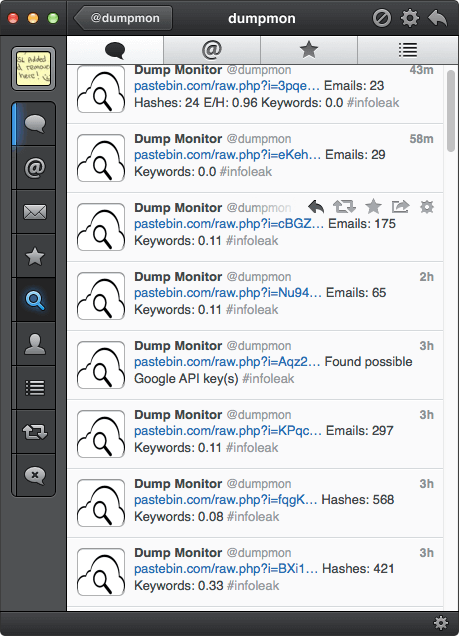Screen dimensions: 459x636
Task: Click the reply arrow in the header
Action: pos(438,18)
